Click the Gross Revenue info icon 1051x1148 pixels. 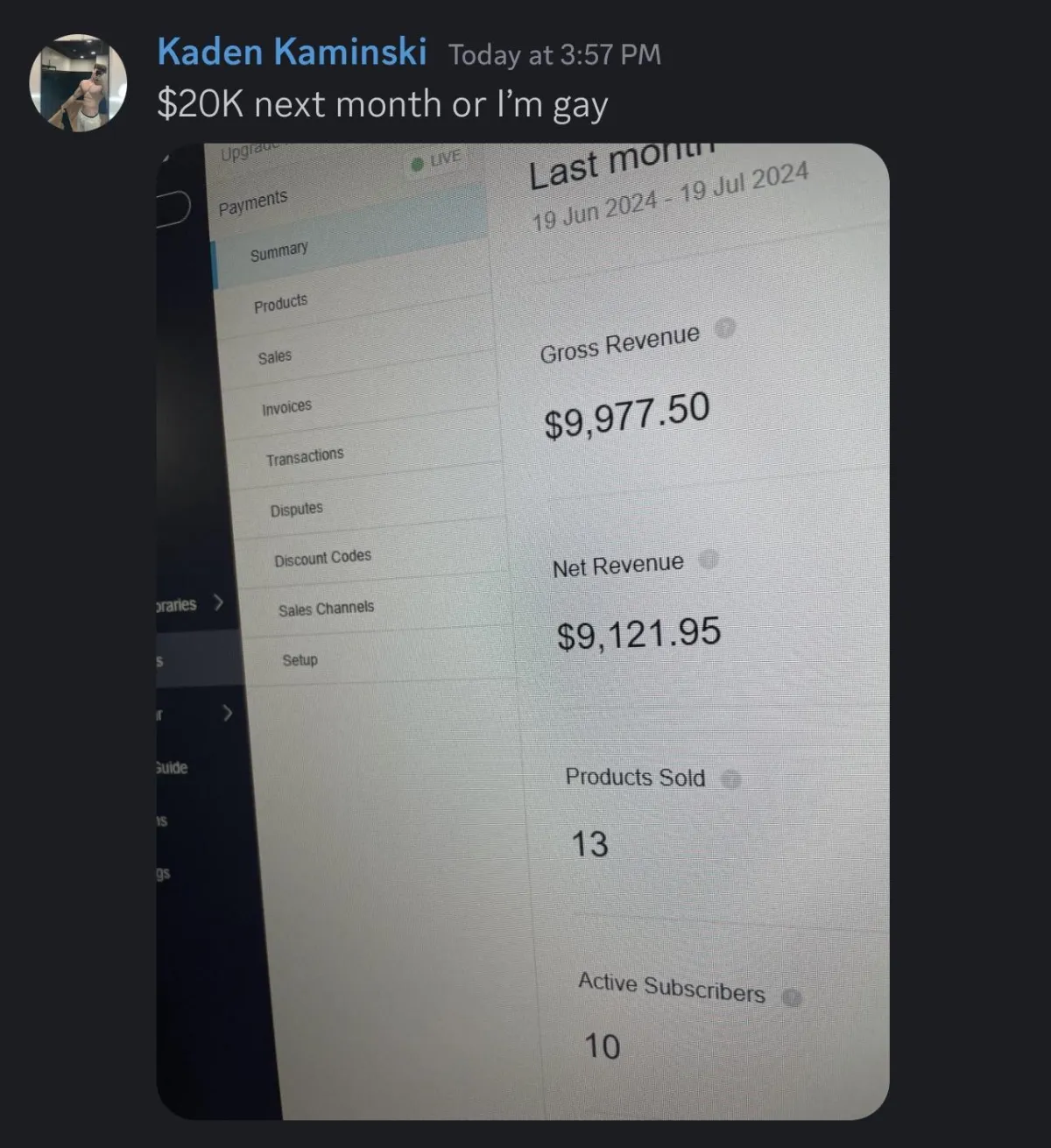[725, 328]
